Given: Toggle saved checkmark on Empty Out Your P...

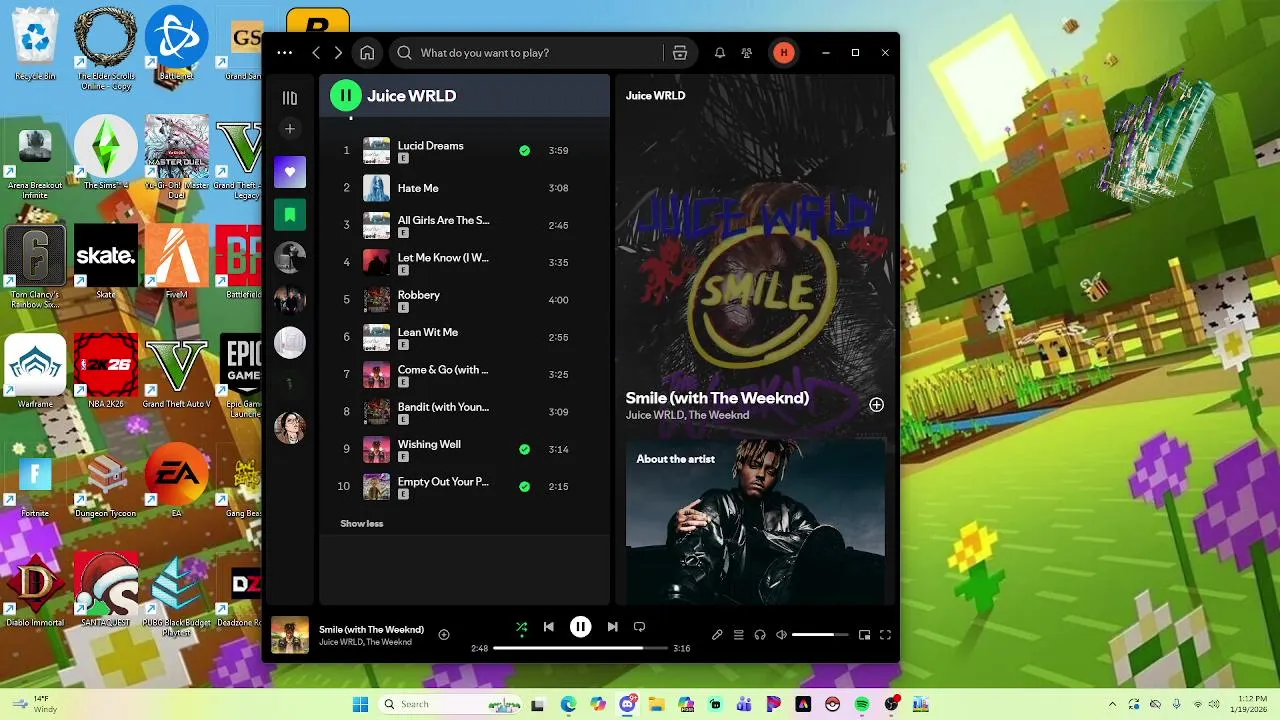Looking at the screenshot, I should [x=524, y=487].
